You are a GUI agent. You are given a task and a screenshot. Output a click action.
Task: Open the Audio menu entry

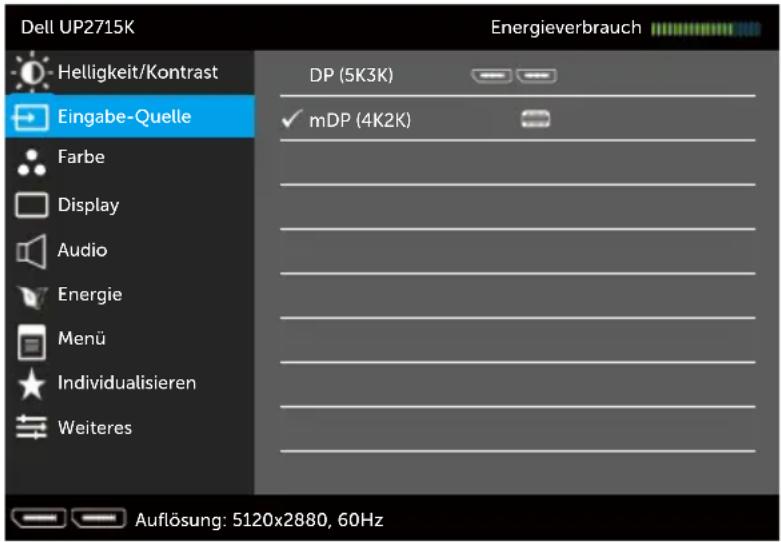(x=130, y=250)
